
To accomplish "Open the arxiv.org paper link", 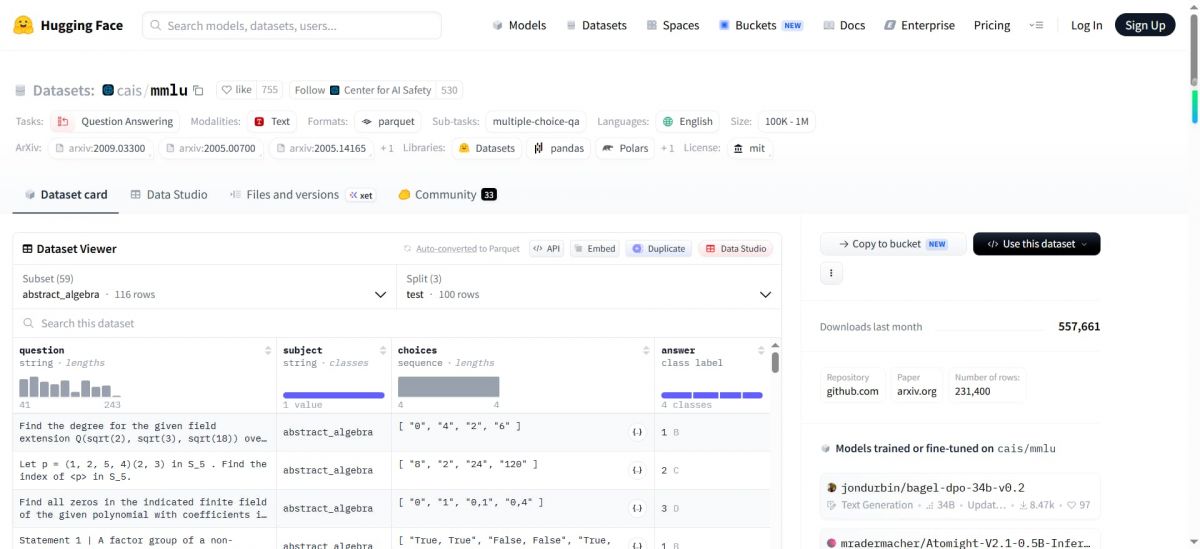I will pyautogui.click(x=917, y=385).
